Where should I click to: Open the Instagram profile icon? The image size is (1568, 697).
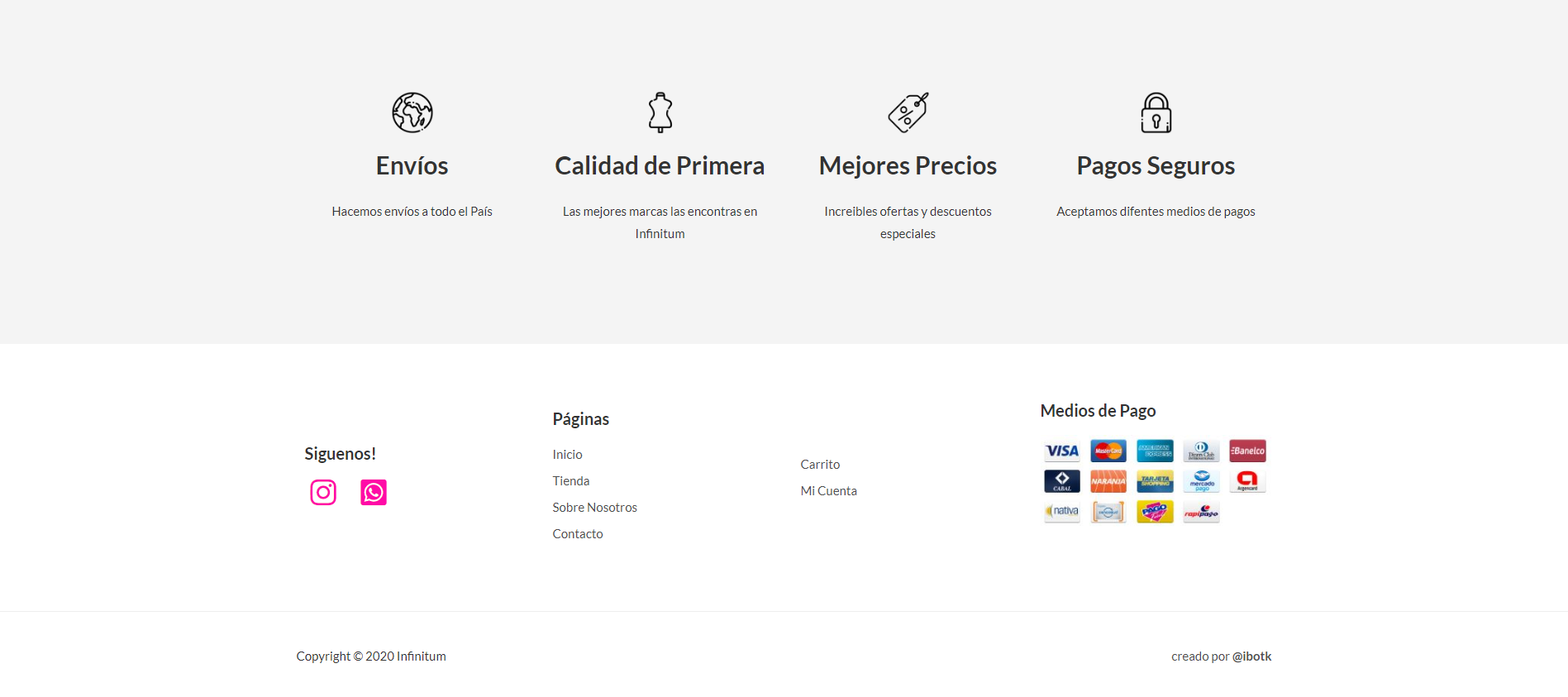[x=323, y=493]
